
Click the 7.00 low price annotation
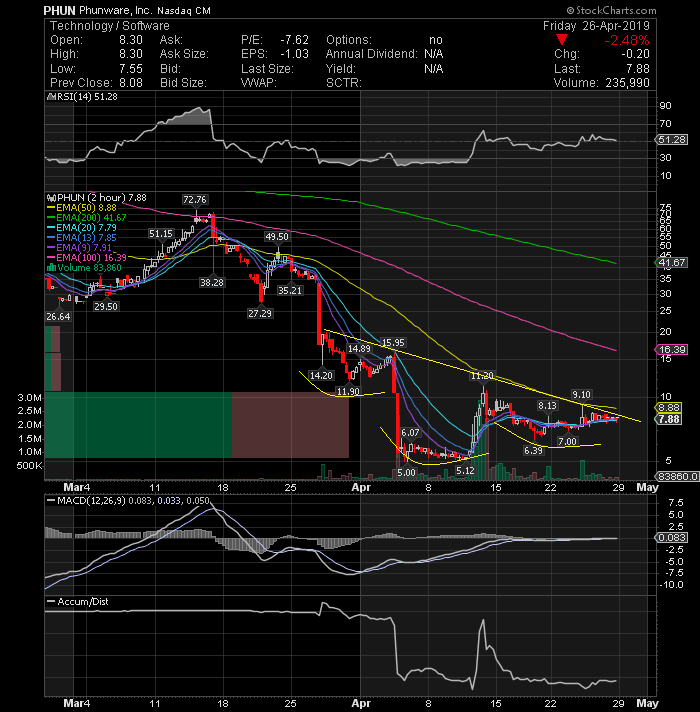pyautogui.click(x=567, y=441)
